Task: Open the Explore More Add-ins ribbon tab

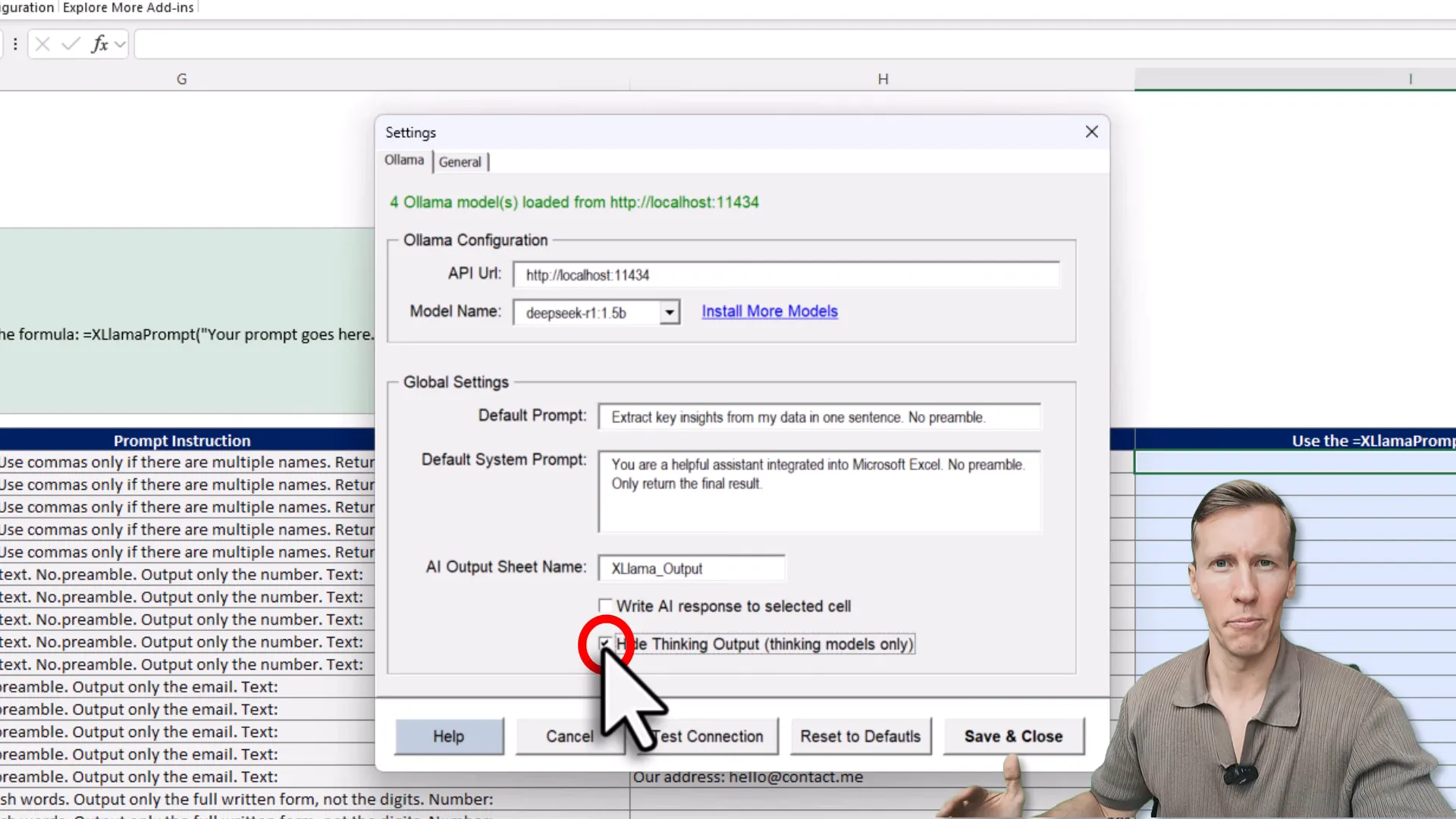Action: pos(128,8)
